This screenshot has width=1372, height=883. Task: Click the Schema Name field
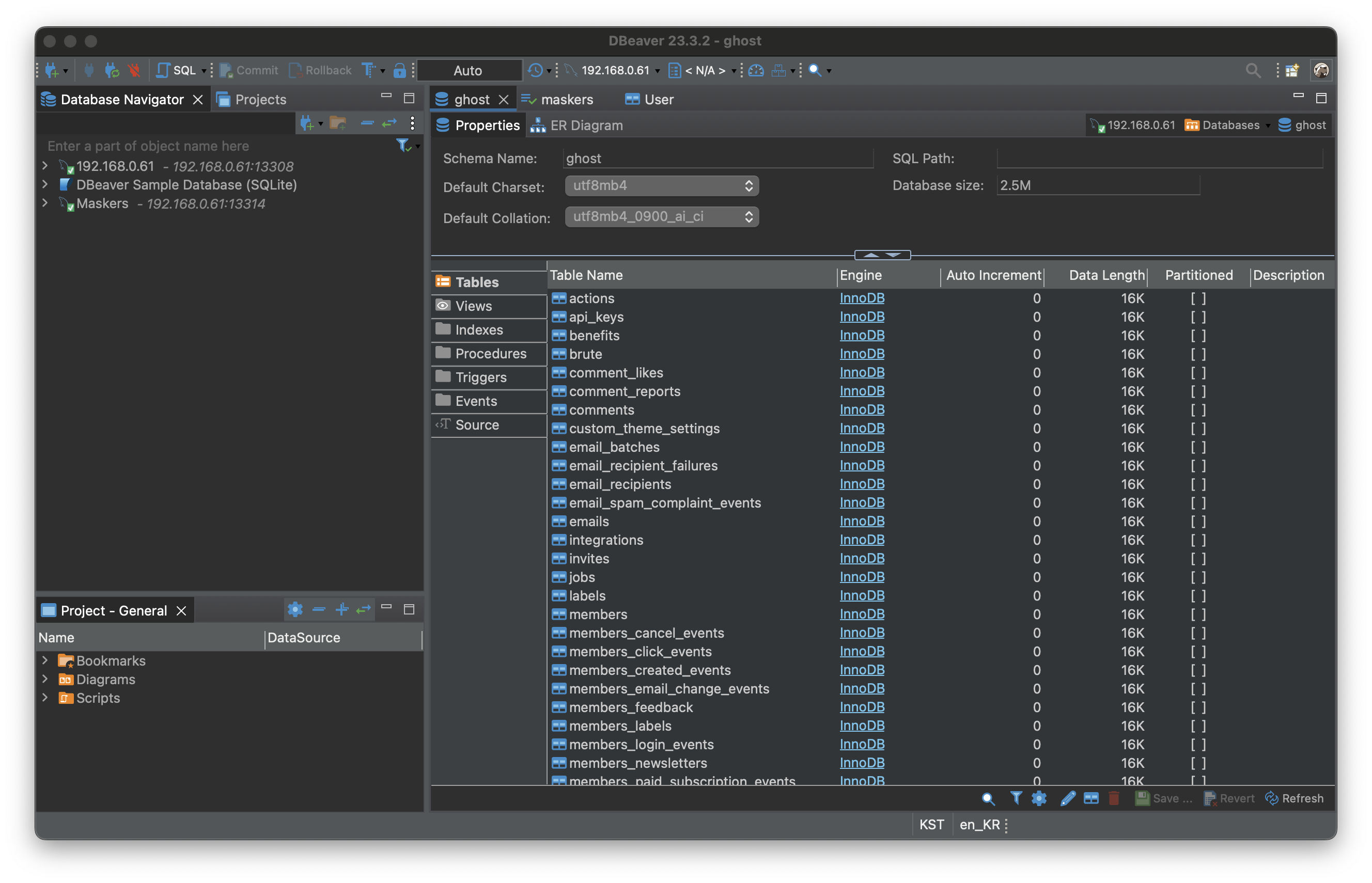[718, 158]
